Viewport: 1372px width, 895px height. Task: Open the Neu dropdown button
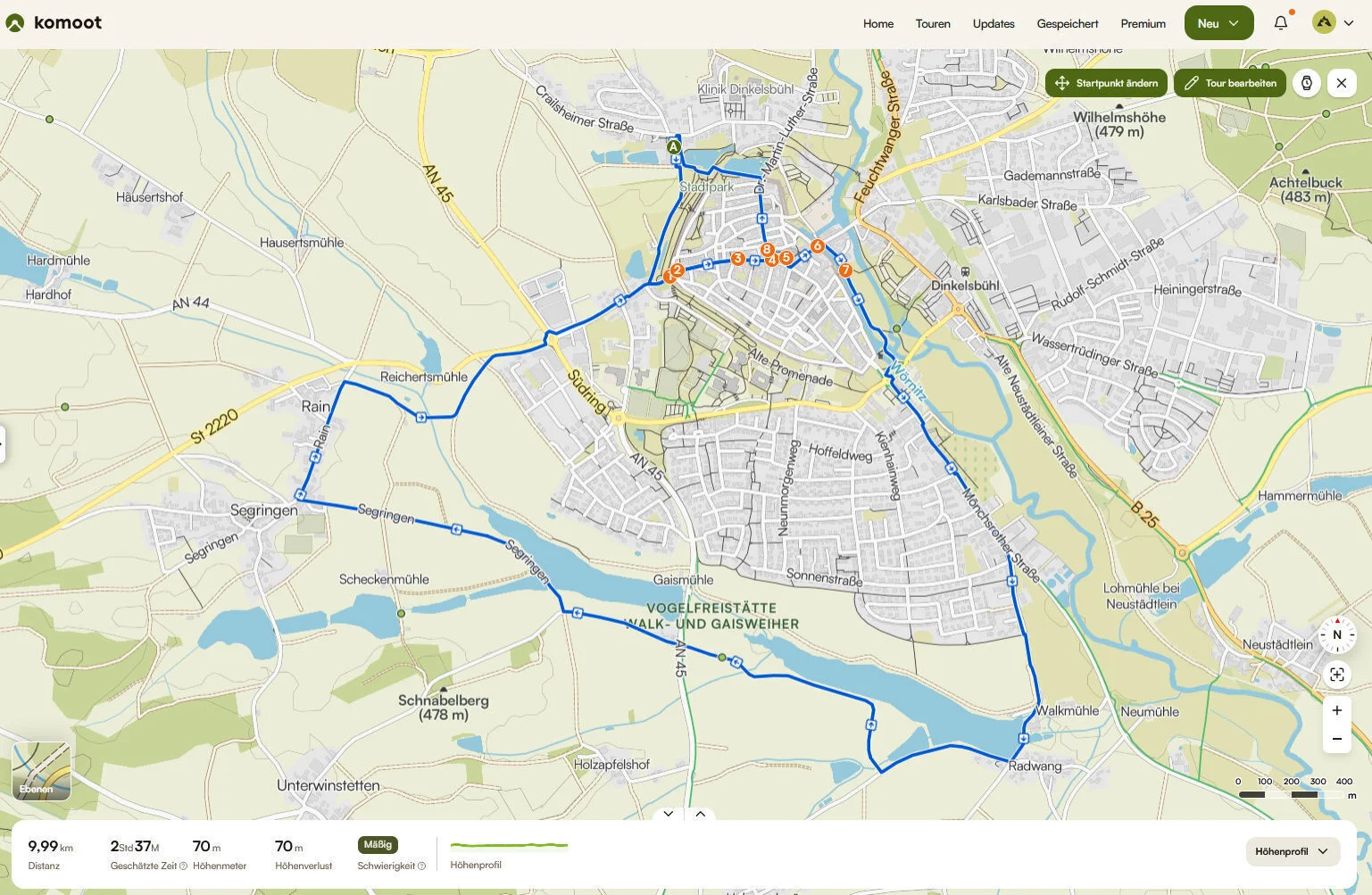pos(1218,23)
